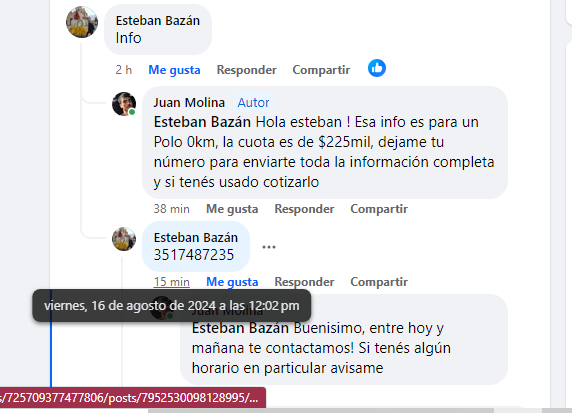Open Juan Molina's profile picture
The width and height of the screenshot is (572, 413).
124,104
